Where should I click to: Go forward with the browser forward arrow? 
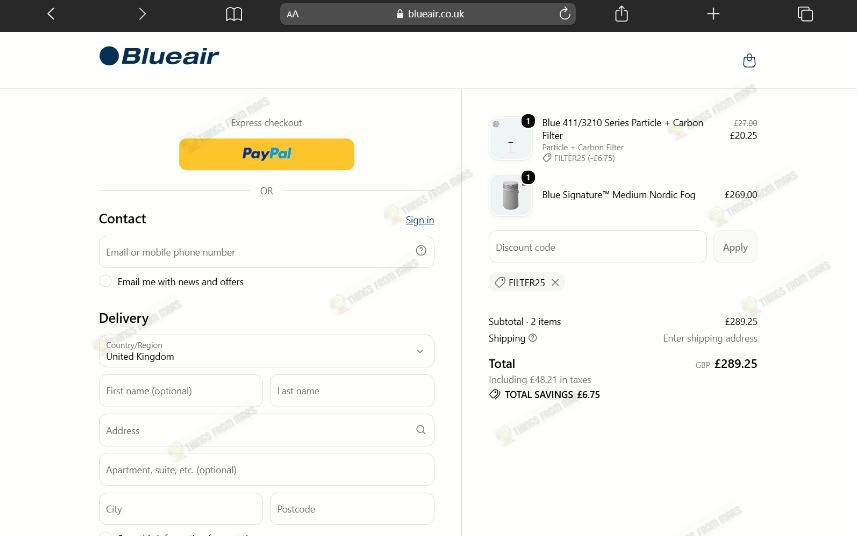142,14
